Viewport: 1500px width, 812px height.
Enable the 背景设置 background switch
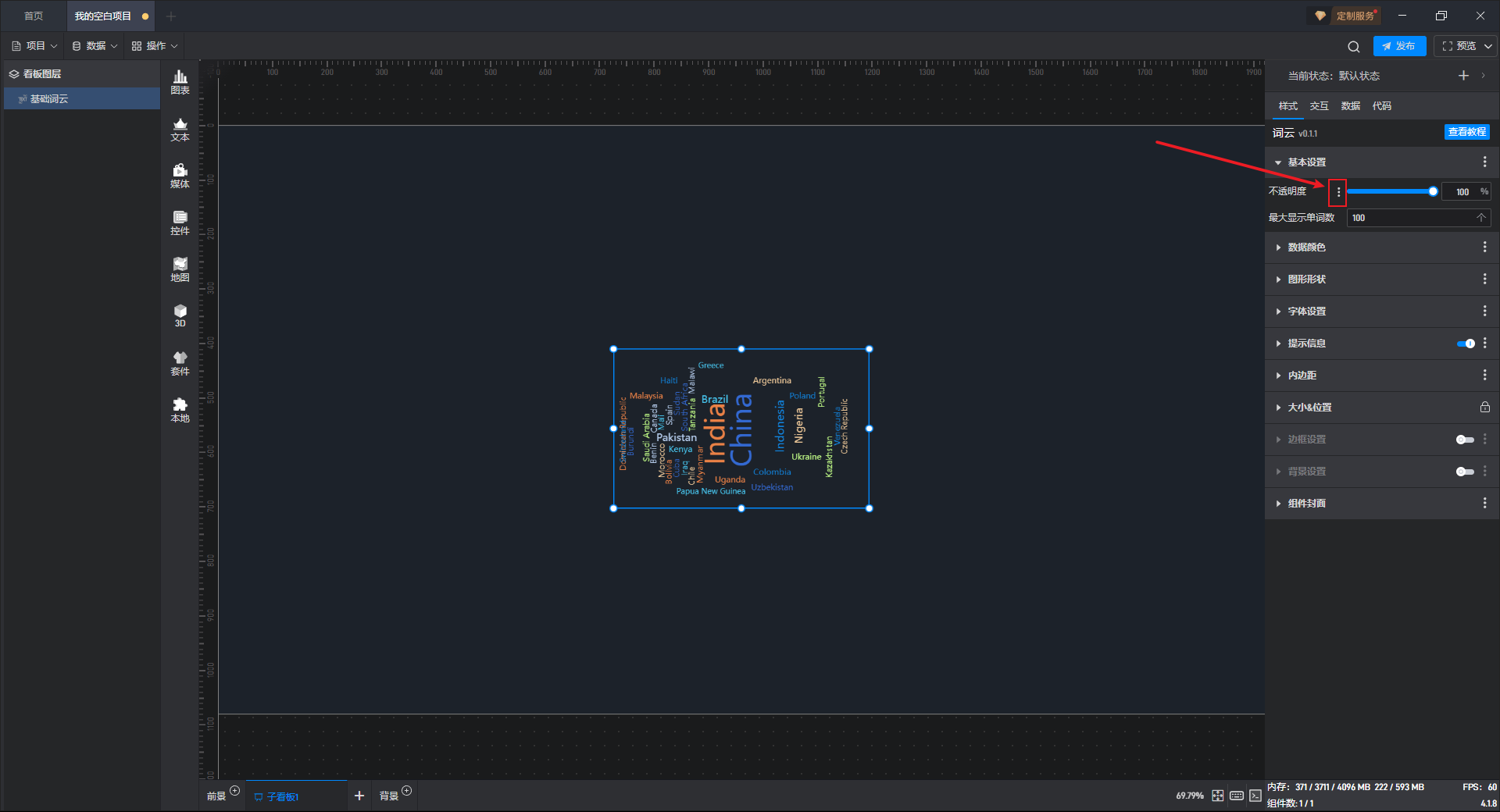[1465, 472]
